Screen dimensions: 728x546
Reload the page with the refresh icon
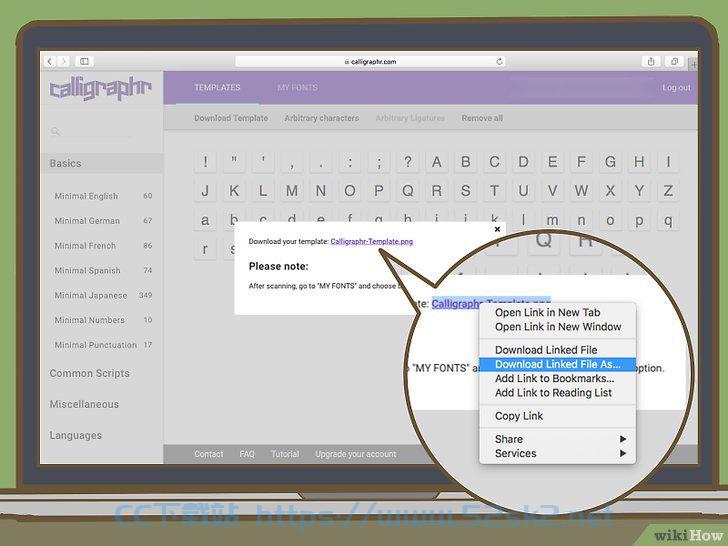[x=500, y=61]
